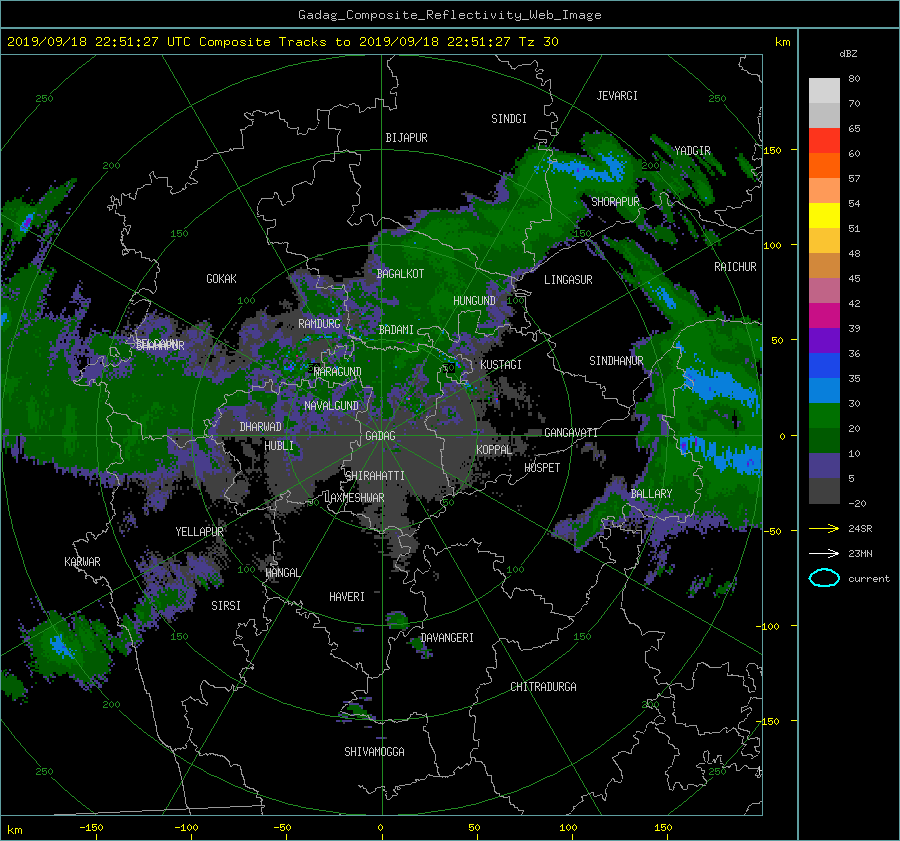Click the HANGAL city label

pos(282,573)
